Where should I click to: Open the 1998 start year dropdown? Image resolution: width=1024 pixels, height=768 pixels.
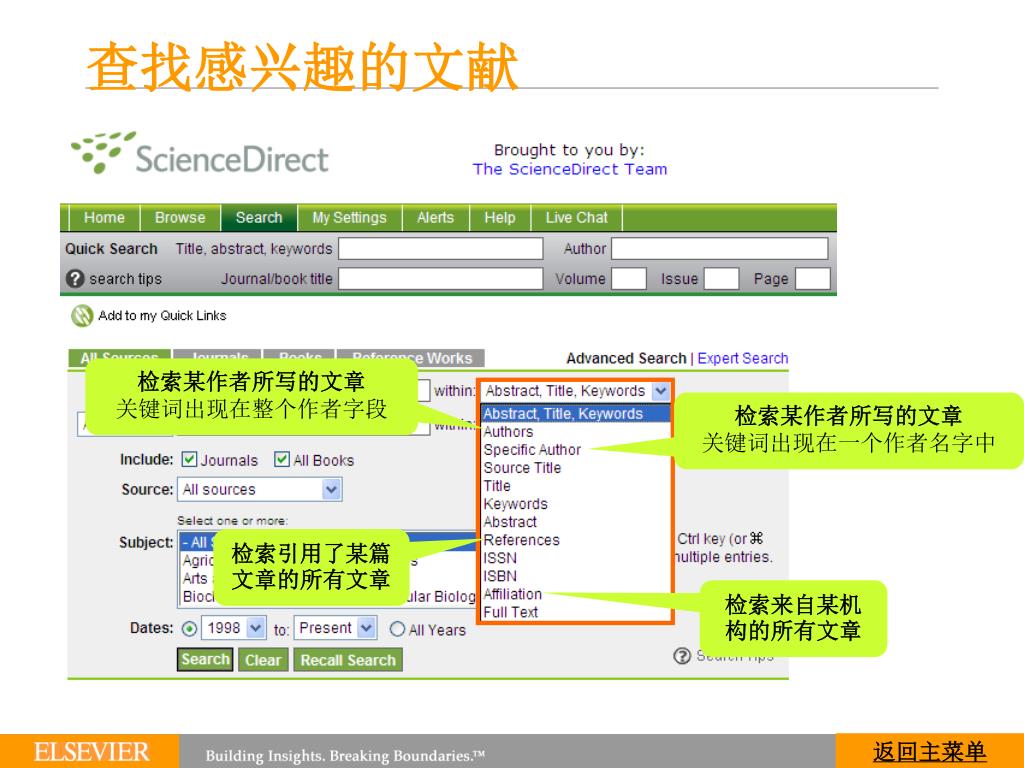233,628
